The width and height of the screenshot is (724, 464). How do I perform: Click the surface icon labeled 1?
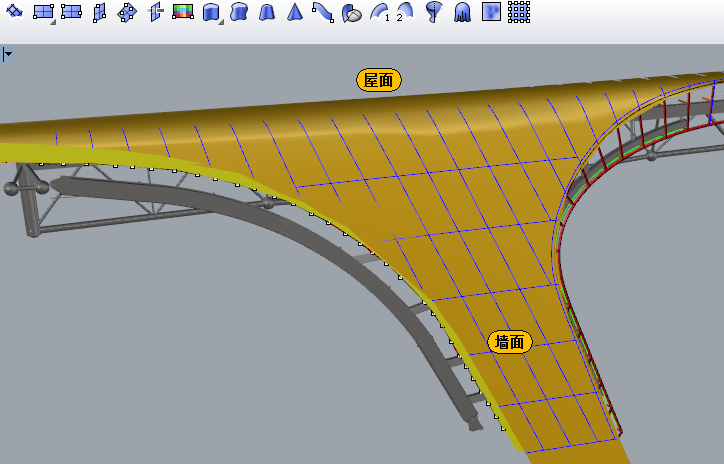click(380, 13)
